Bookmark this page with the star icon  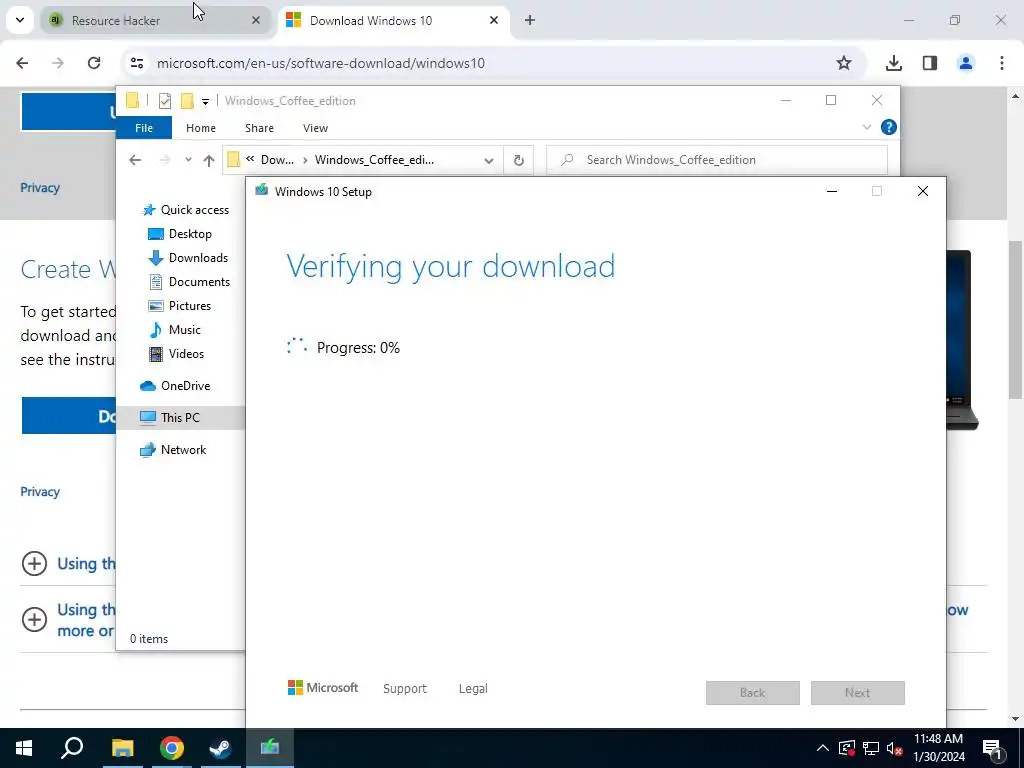844,63
